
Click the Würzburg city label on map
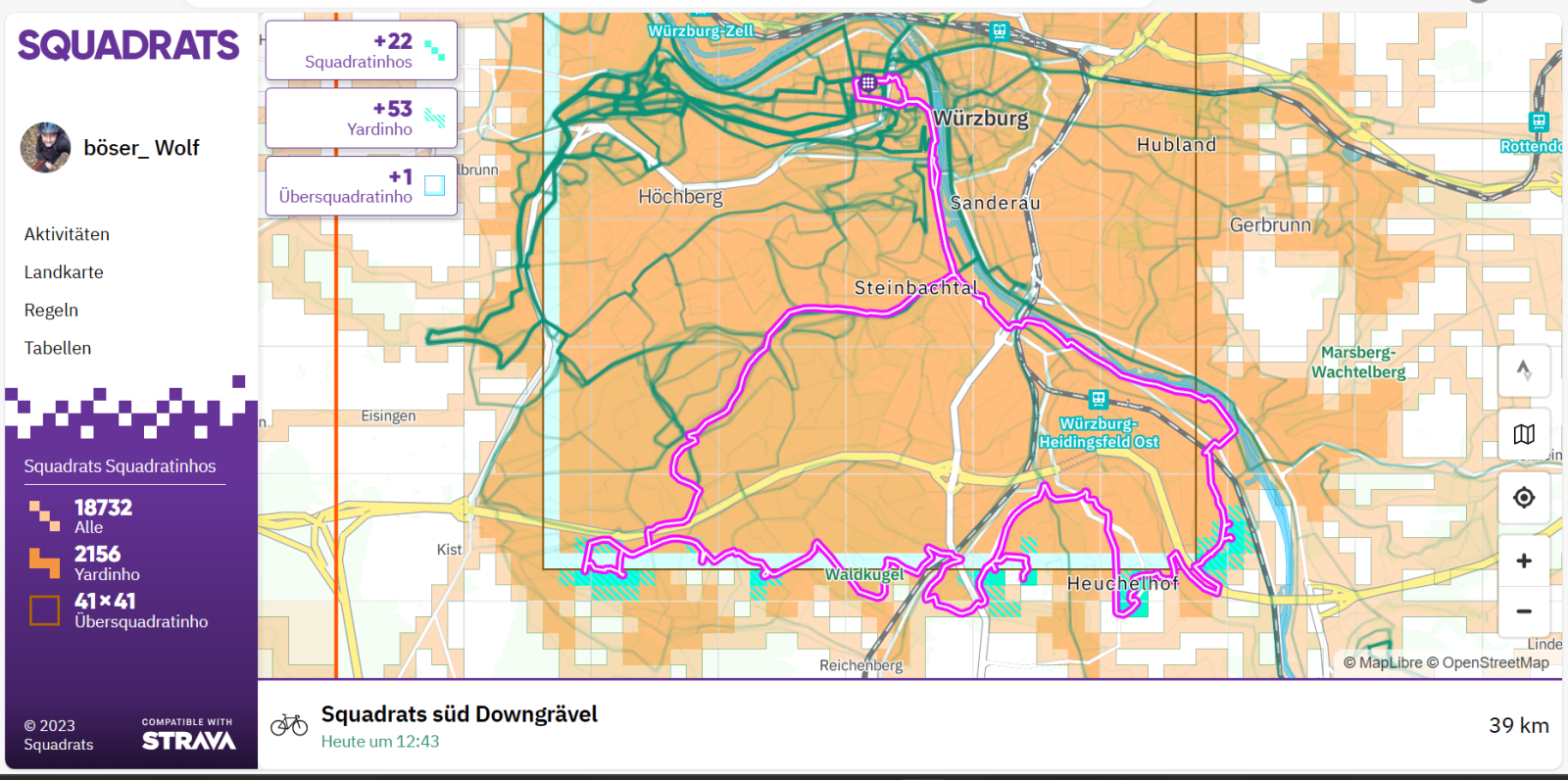[x=981, y=119]
